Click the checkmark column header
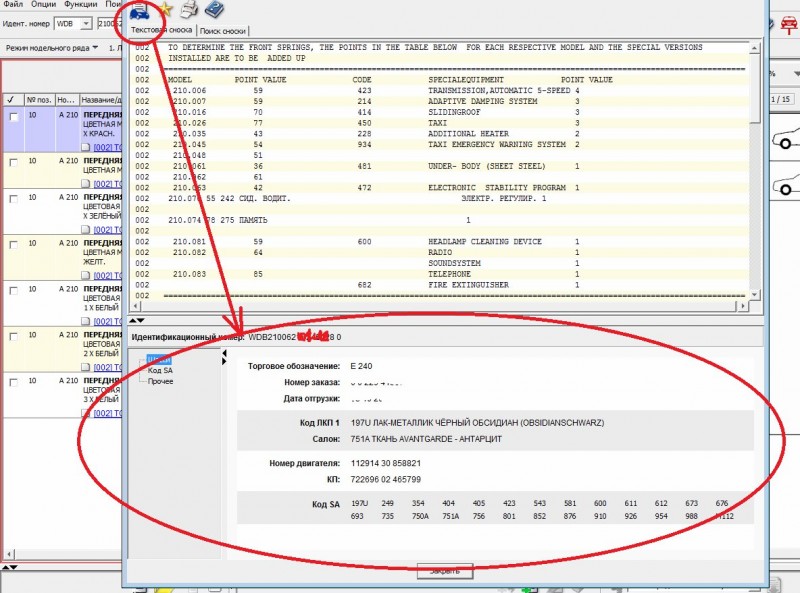The image size is (800, 593). pyautogui.click(x=11, y=100)
